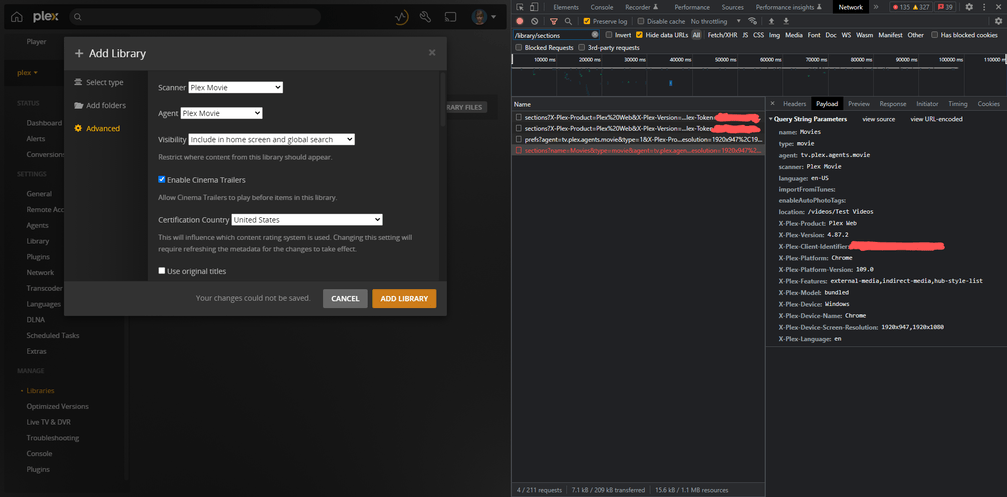Viewport: 1007px width, 497px height.
Task: Open the Plex cast icon
Action: click(450, 17)
